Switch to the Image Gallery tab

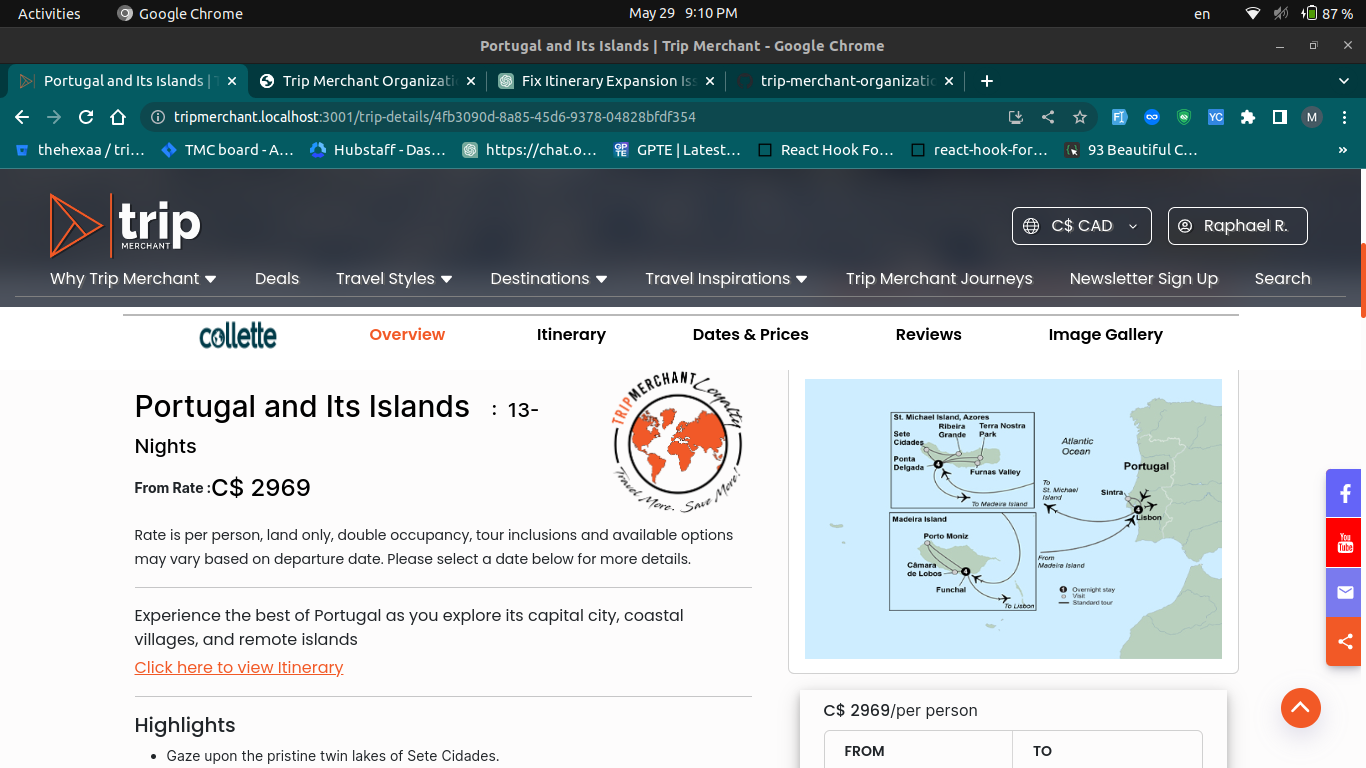pos(1105,335)
